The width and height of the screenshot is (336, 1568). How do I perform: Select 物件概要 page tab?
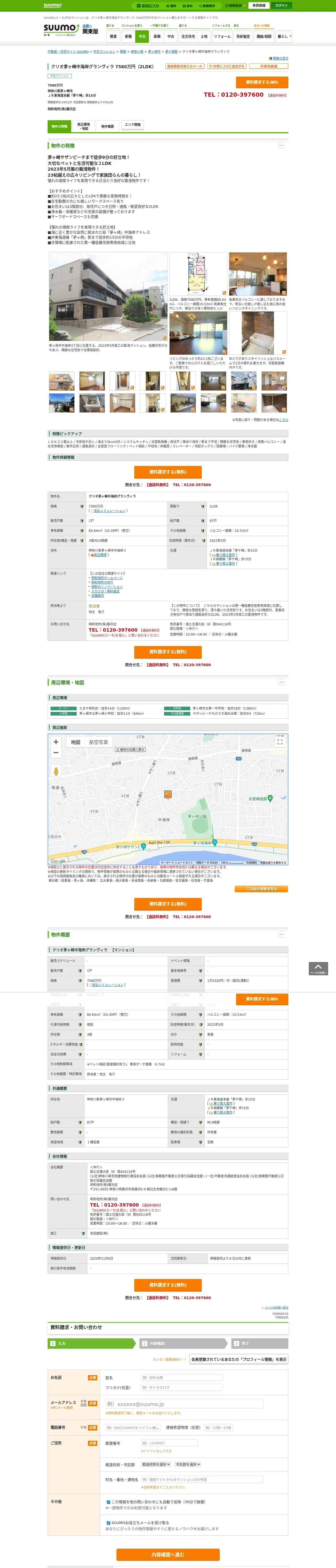[x=108, y=126]
